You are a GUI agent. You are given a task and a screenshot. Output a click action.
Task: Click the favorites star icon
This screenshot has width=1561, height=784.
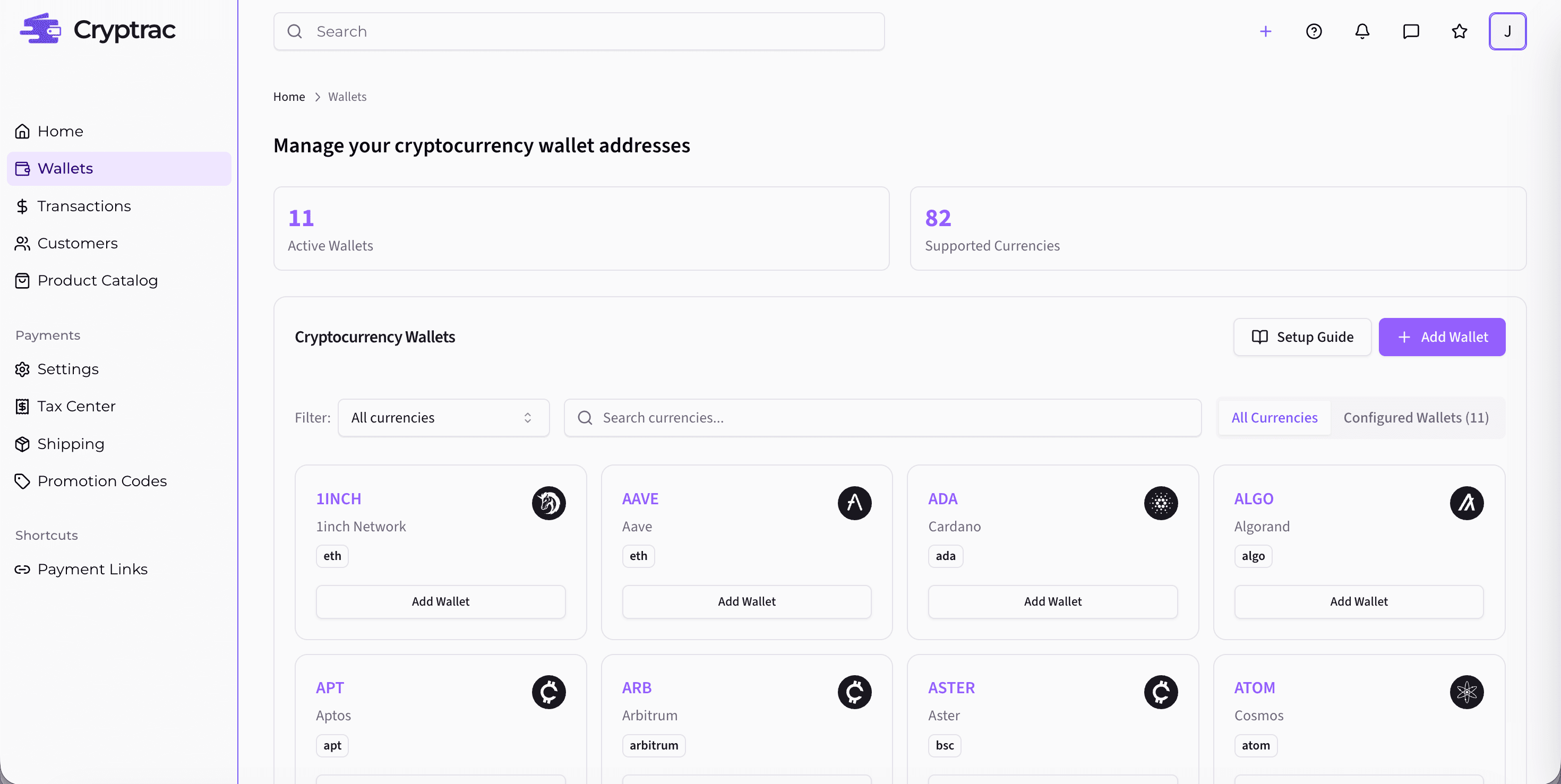[x=1459, y=31]
